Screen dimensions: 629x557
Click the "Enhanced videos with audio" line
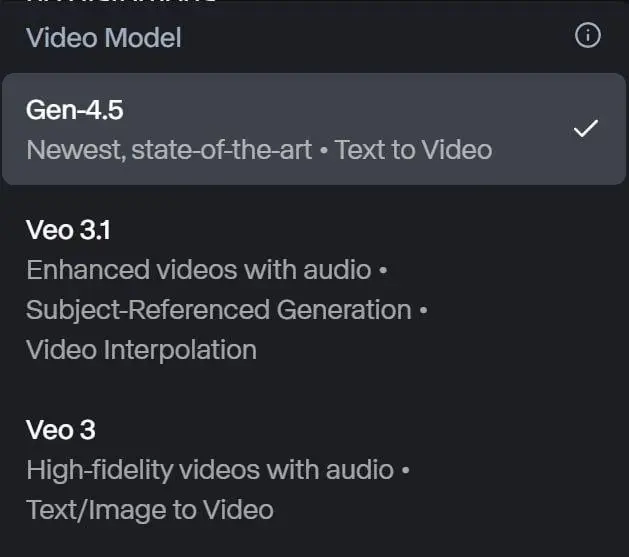tap(199, 270)
